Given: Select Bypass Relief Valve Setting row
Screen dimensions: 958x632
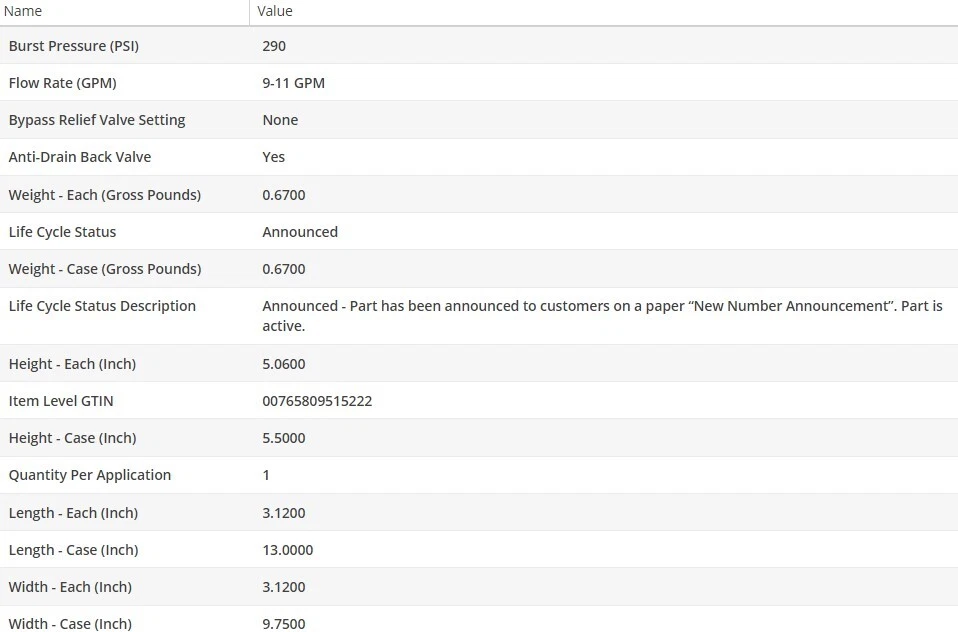Looking at the screenshot, I should click(479, 120).
